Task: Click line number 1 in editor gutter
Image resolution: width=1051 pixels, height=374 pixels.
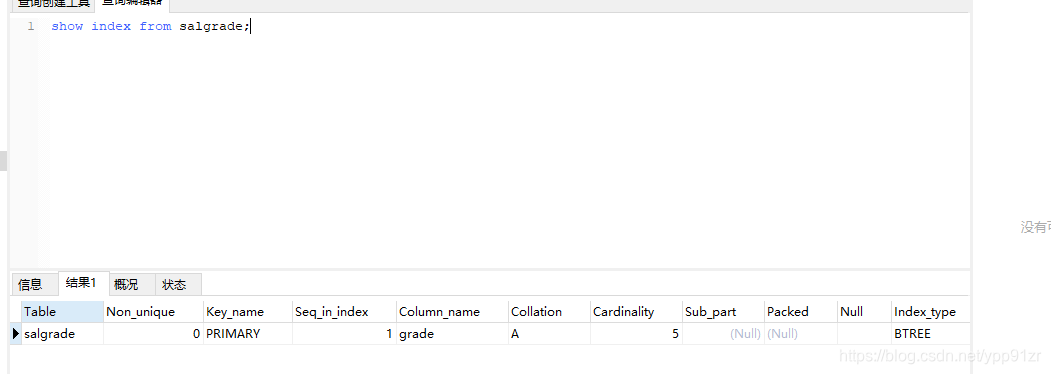Action: (x=31, y=27)
